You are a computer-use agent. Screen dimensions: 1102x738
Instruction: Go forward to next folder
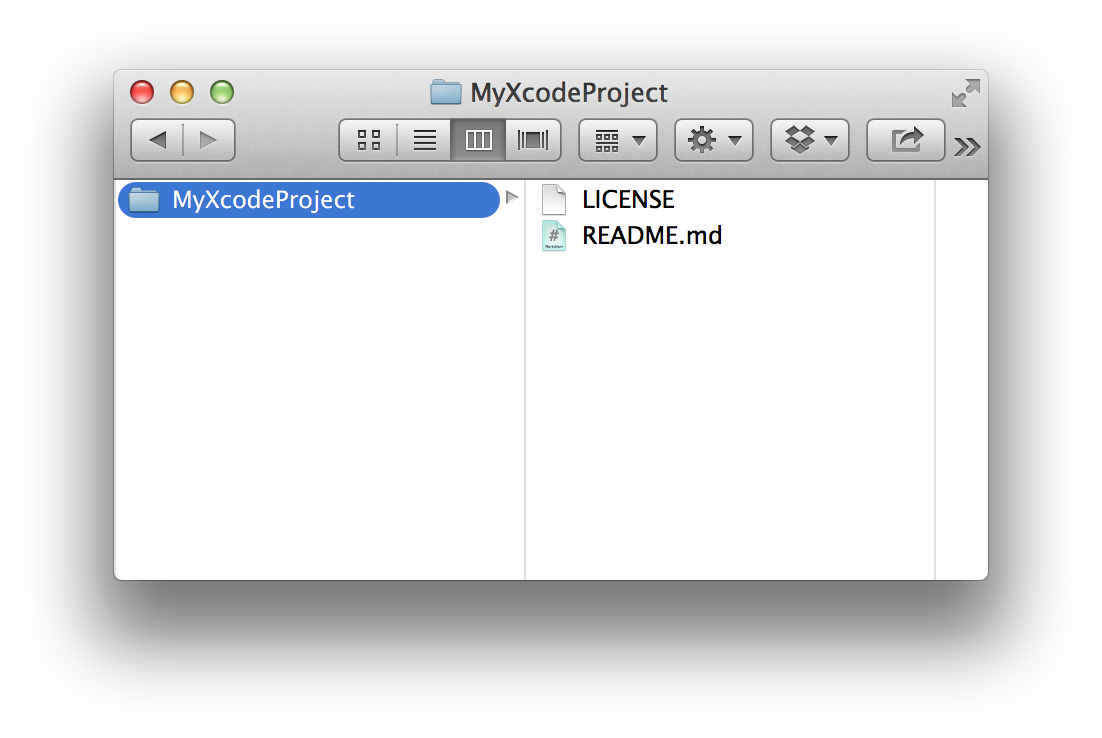pos(208,140)
